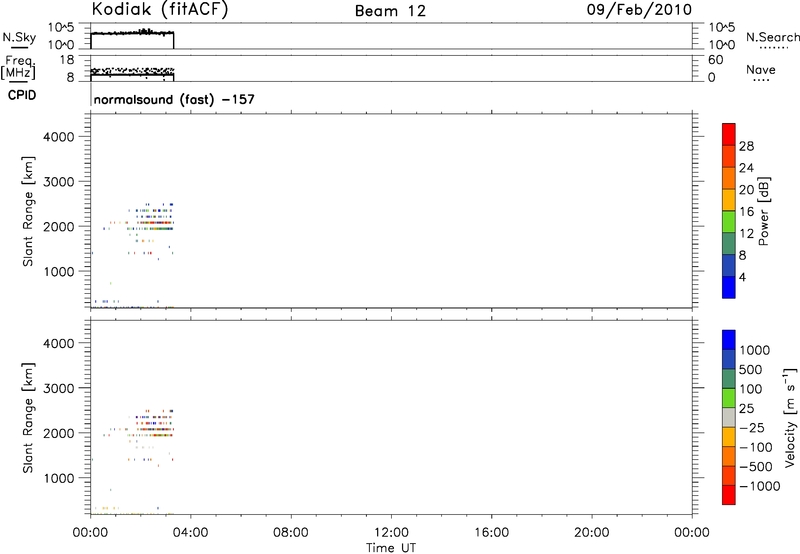Image resolution: width=800 pixels, height=554 pixels.
Task: Click the "-1000" label on Velocity colorbar
Action: [759, 486]
